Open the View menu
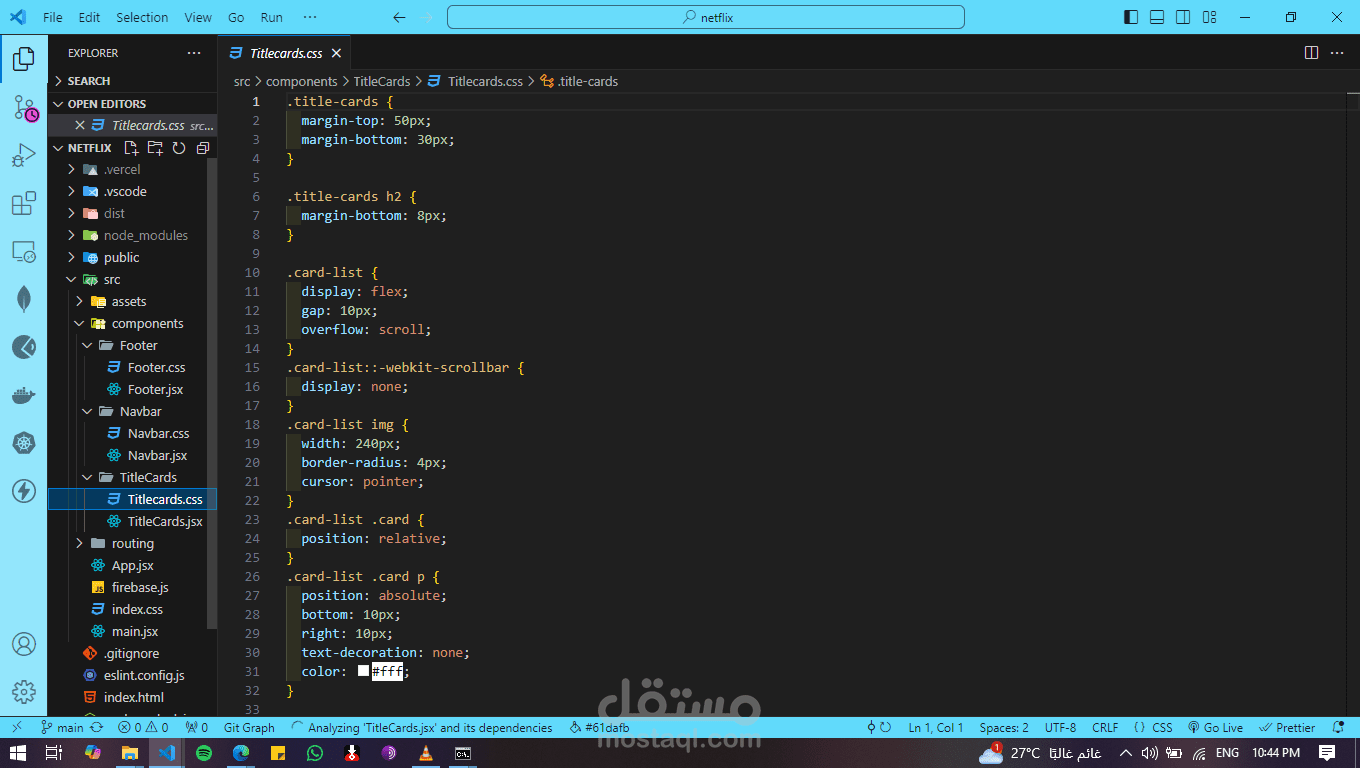 [x=198, y=17]
